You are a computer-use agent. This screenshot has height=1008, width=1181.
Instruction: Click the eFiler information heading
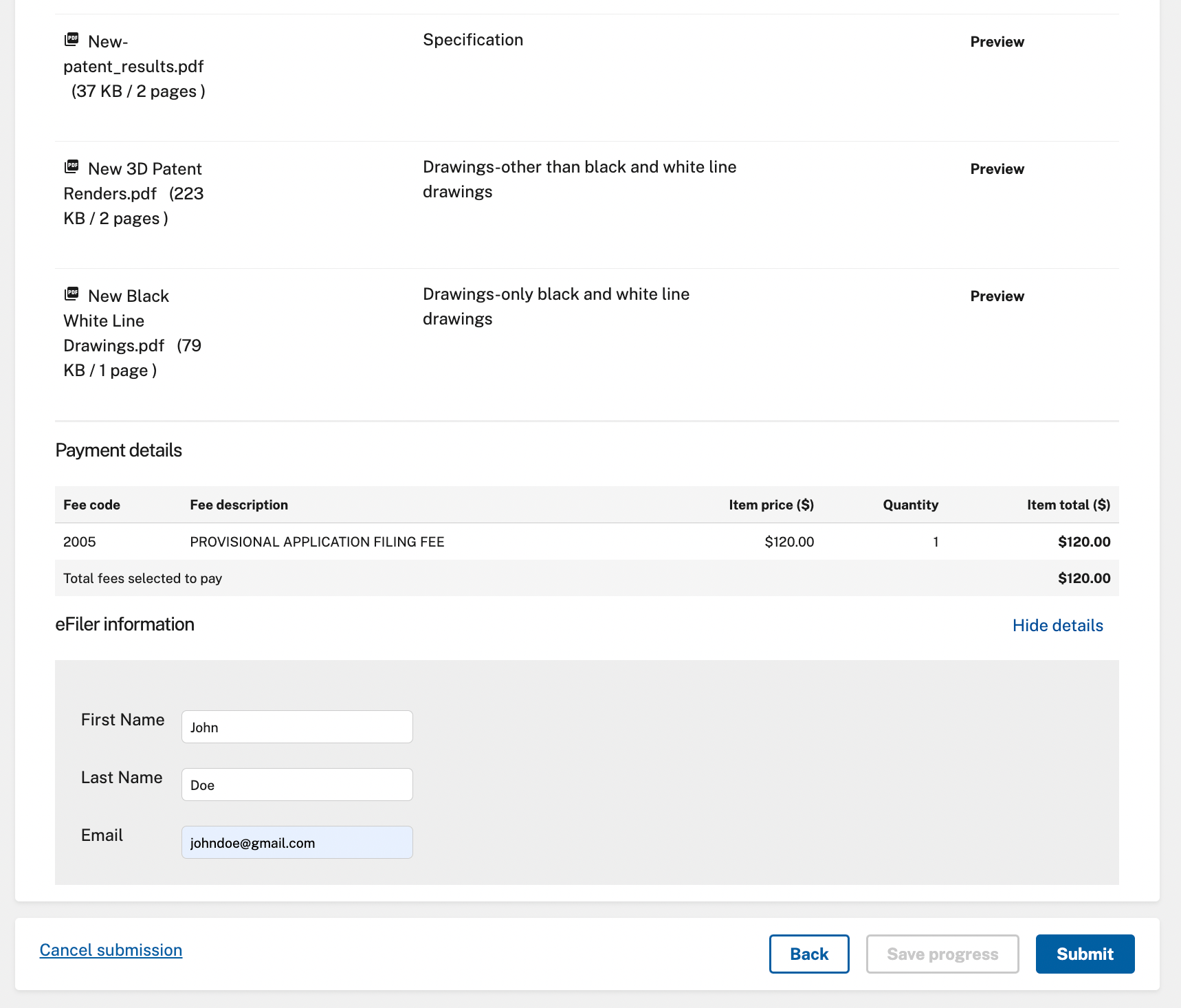[124, 624]
